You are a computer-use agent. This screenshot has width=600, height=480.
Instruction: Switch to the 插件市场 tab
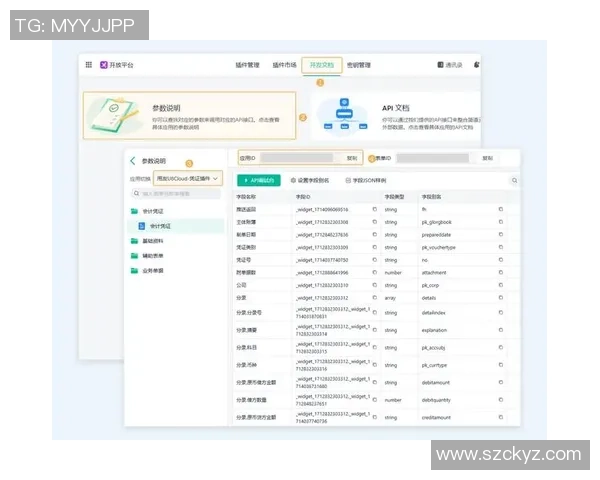click(x=284, y=65)
